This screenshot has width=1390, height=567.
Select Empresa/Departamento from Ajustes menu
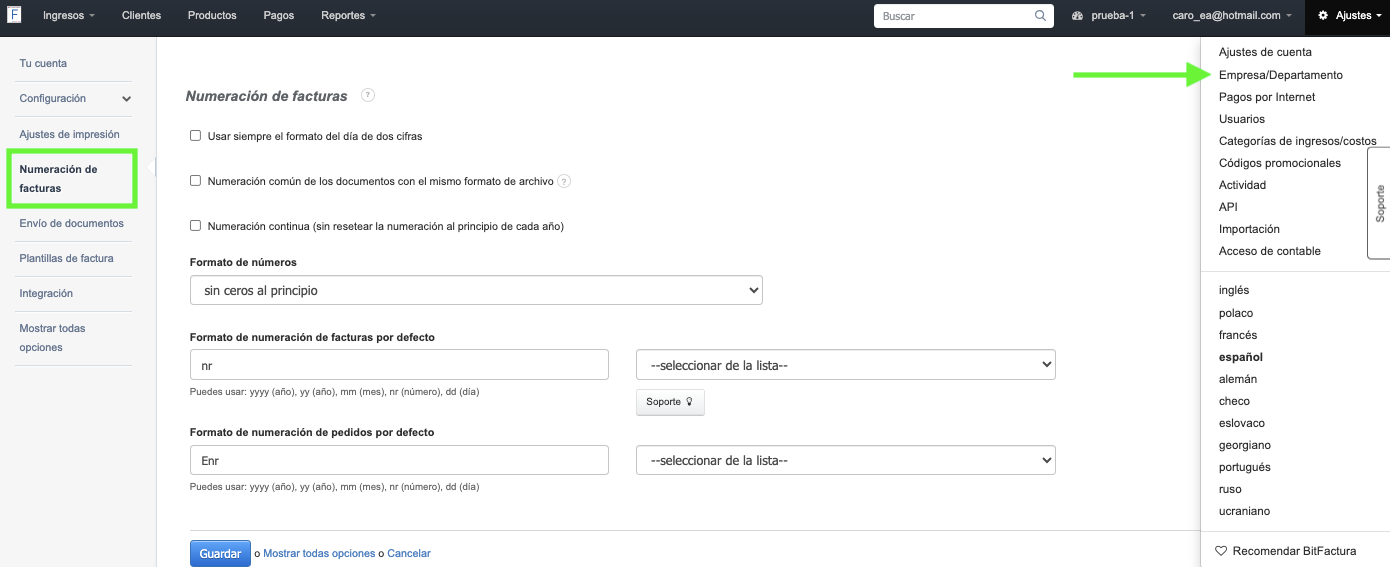point(1280,75)
